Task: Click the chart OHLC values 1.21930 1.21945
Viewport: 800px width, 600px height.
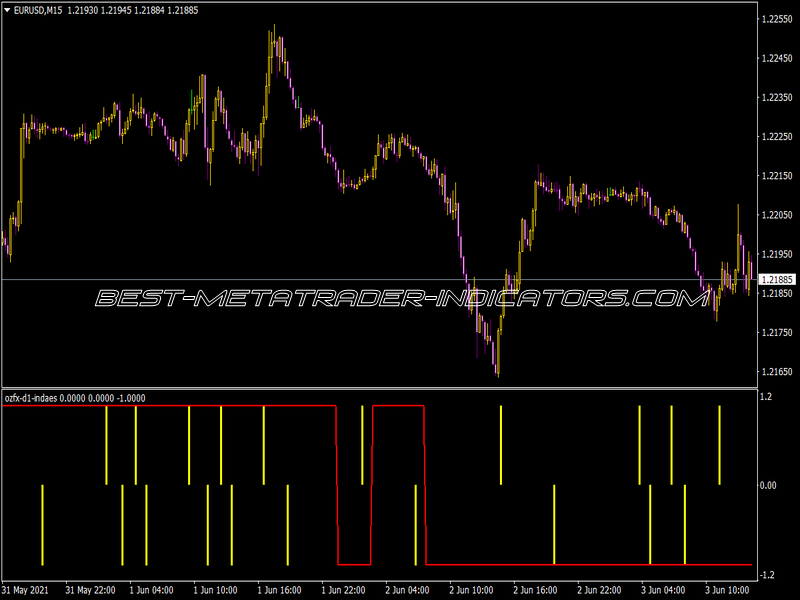Action: (99, 10)
